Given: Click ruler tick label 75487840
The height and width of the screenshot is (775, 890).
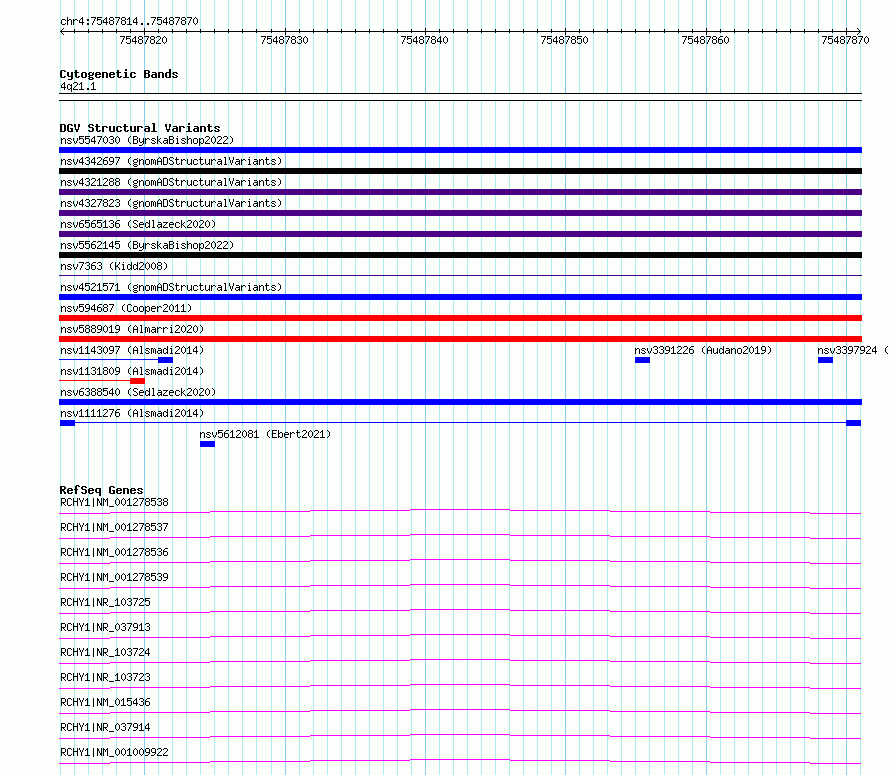Looking at the screenshot, I should point(425,40).
